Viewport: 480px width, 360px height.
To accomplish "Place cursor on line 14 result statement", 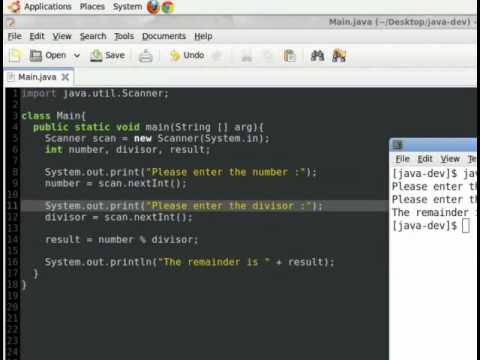I will pos(122,240).
